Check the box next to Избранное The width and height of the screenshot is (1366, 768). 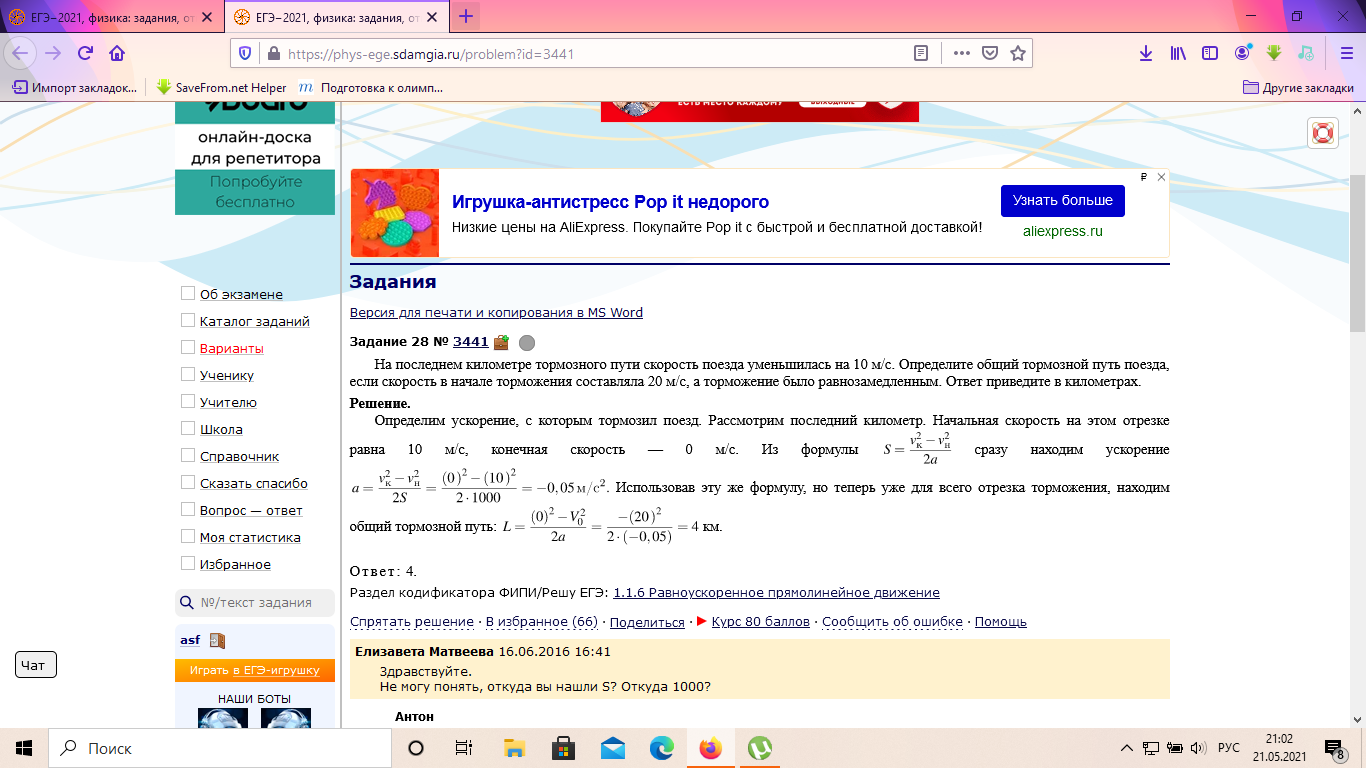(187, 563)
